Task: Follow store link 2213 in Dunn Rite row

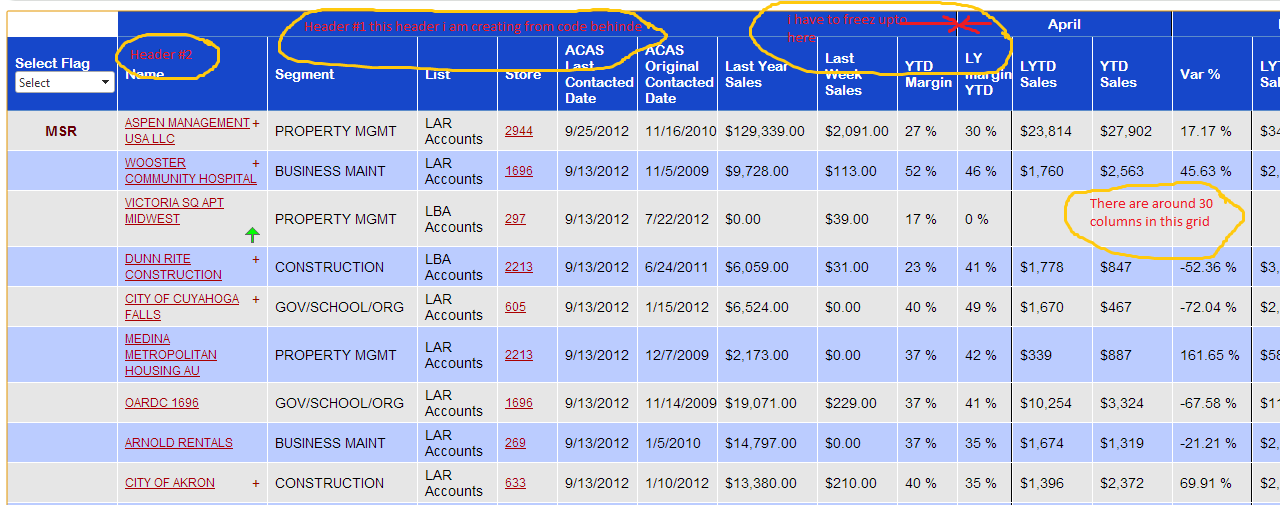Action: click(x=518, y=267)
